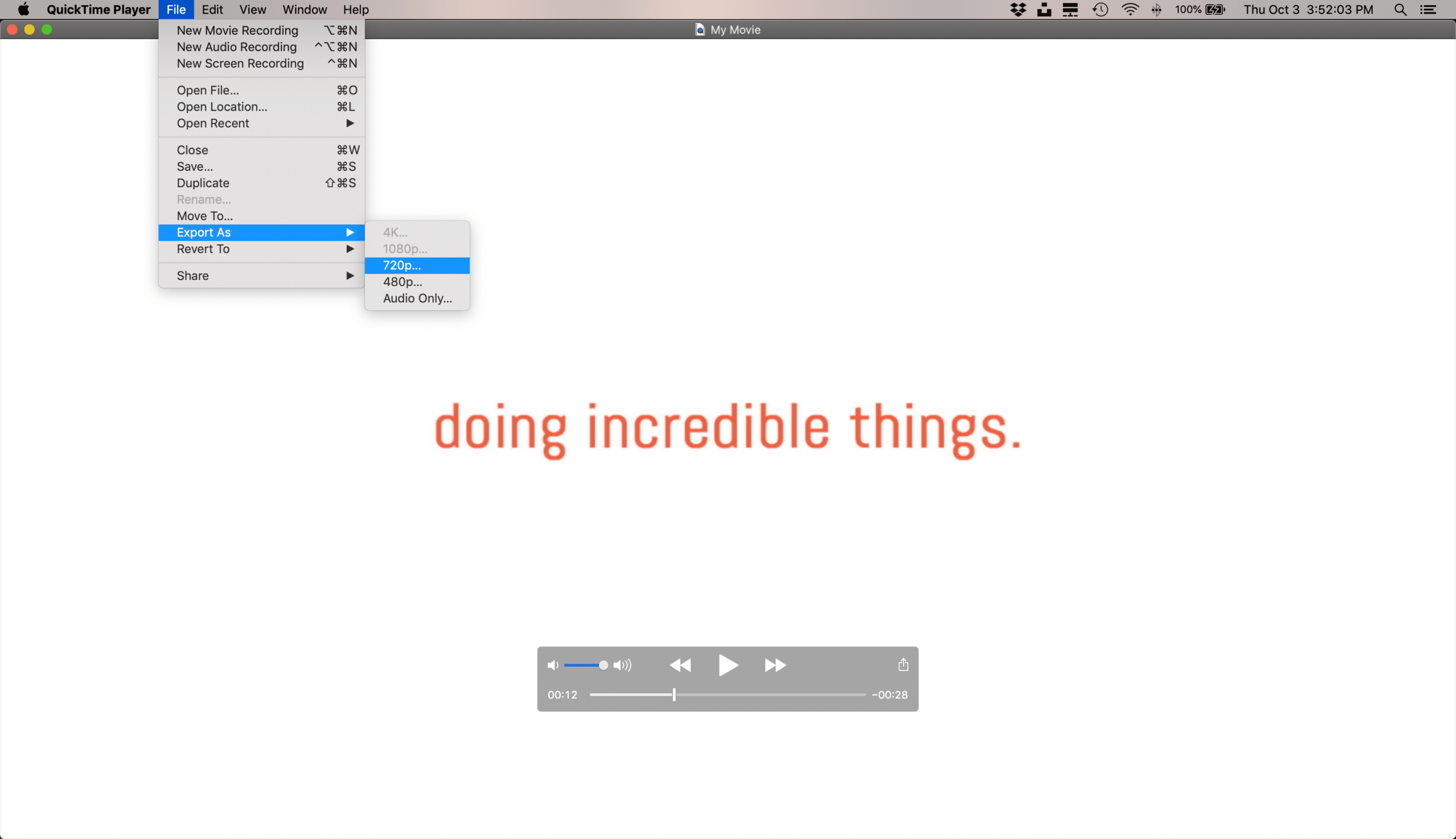Open the share sheet in playback bar

point(901,665)
